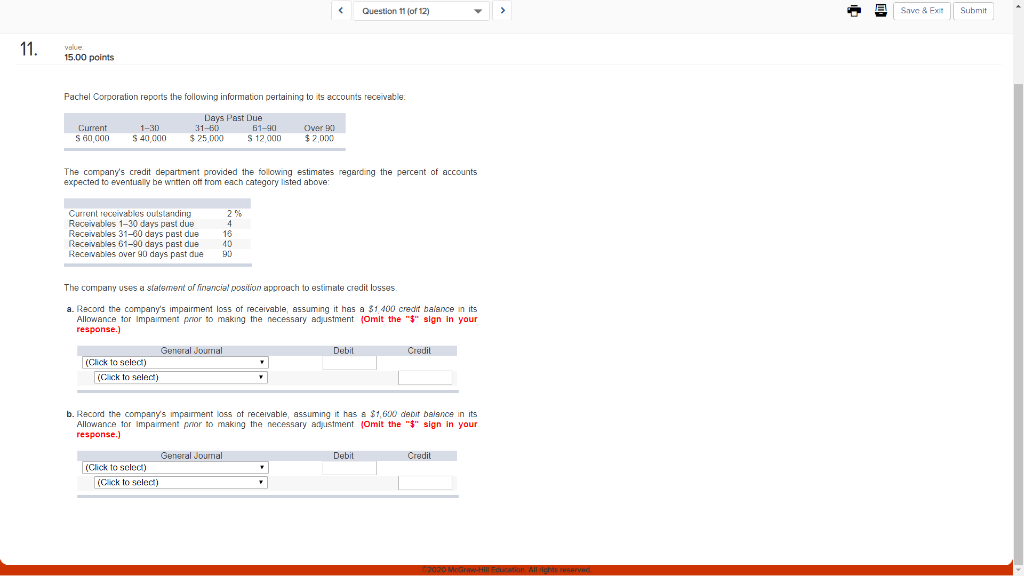Click the Save & Exit button

922,10
